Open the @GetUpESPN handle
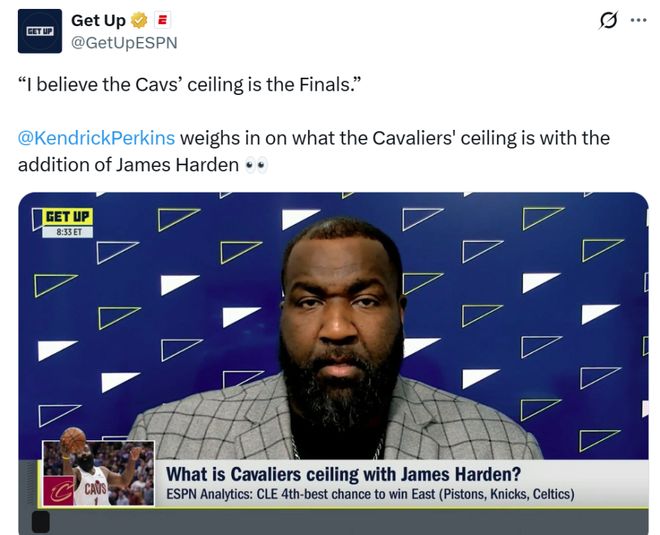 124,43
